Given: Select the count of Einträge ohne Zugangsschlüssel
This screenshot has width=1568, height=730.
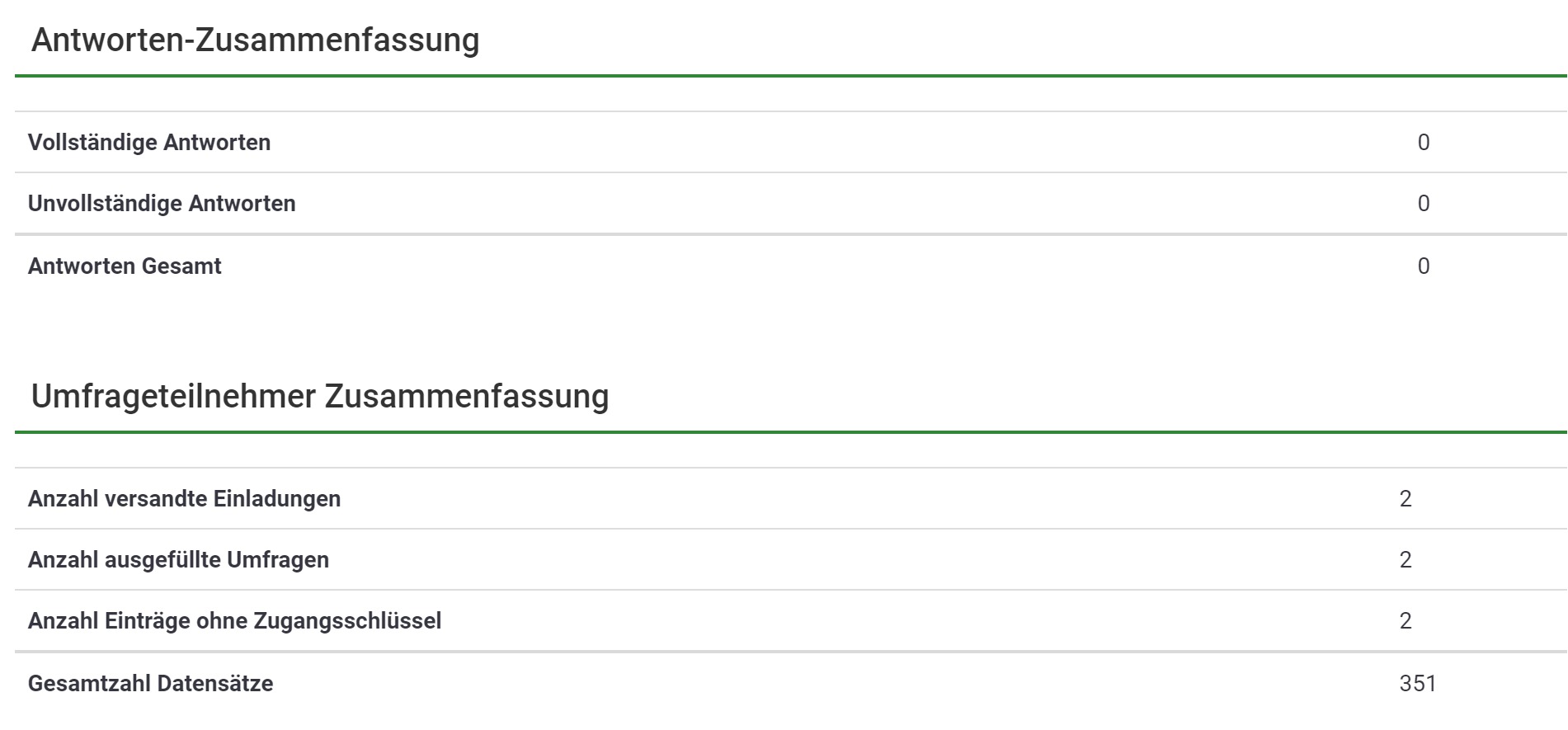Looking at the screenshot, I should tap(1406, 621).
